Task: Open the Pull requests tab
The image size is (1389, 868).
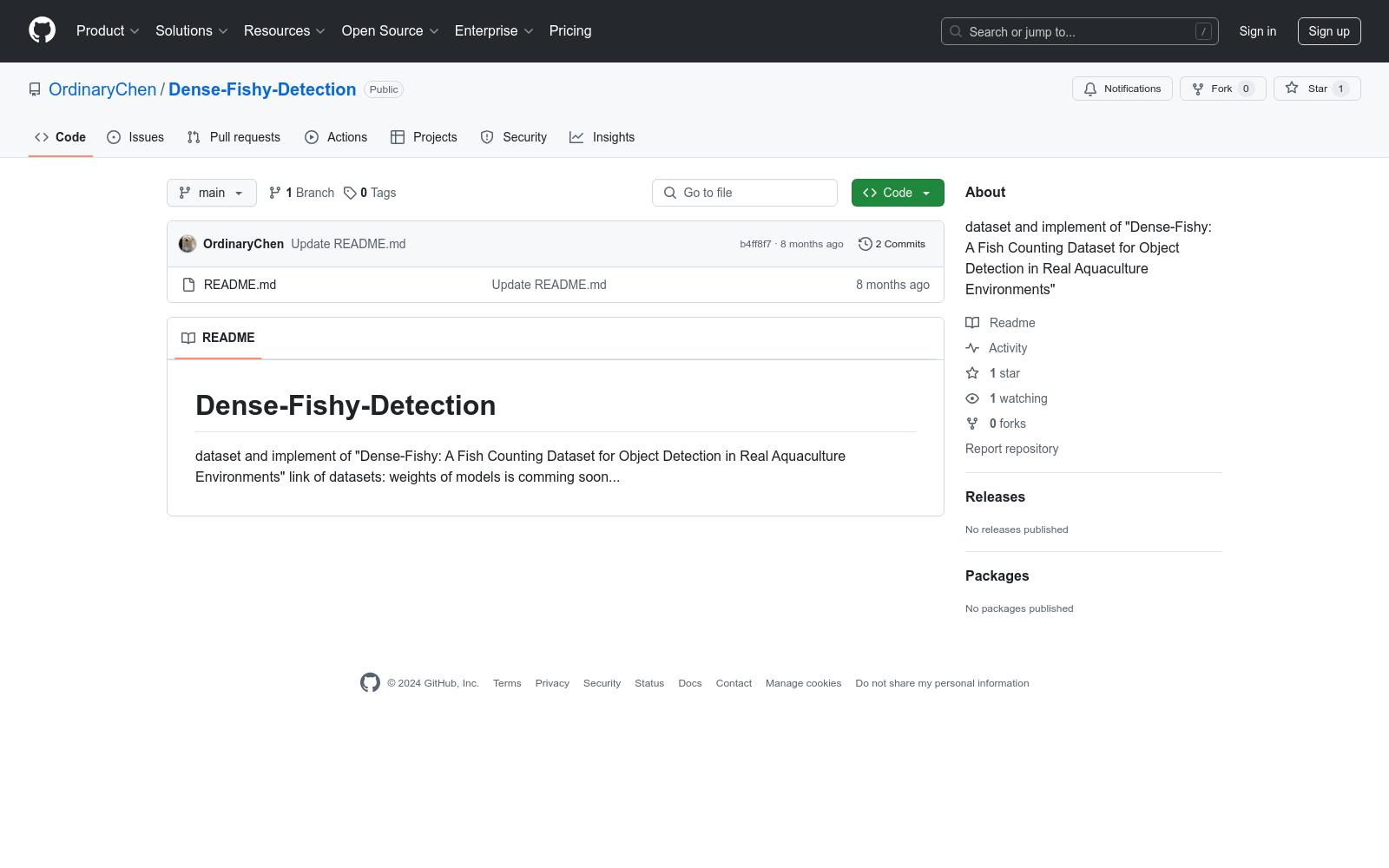Action: coord(234,137)
